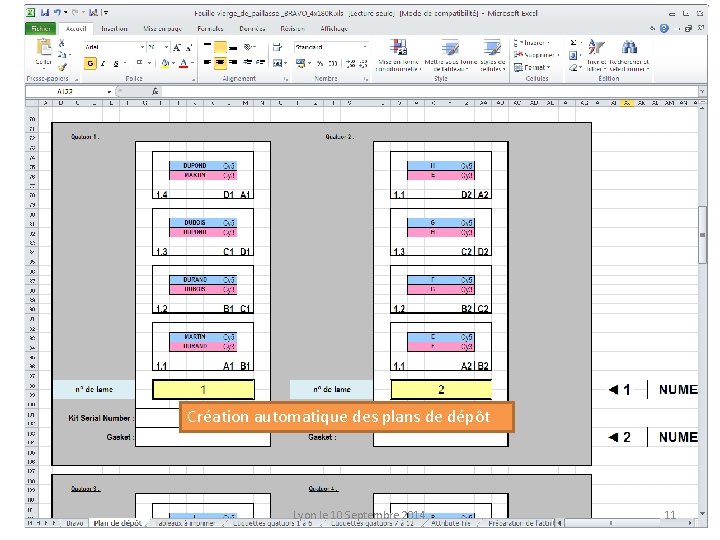Click the Coller paste icon

pyautogui.click(x=44, y=48)
